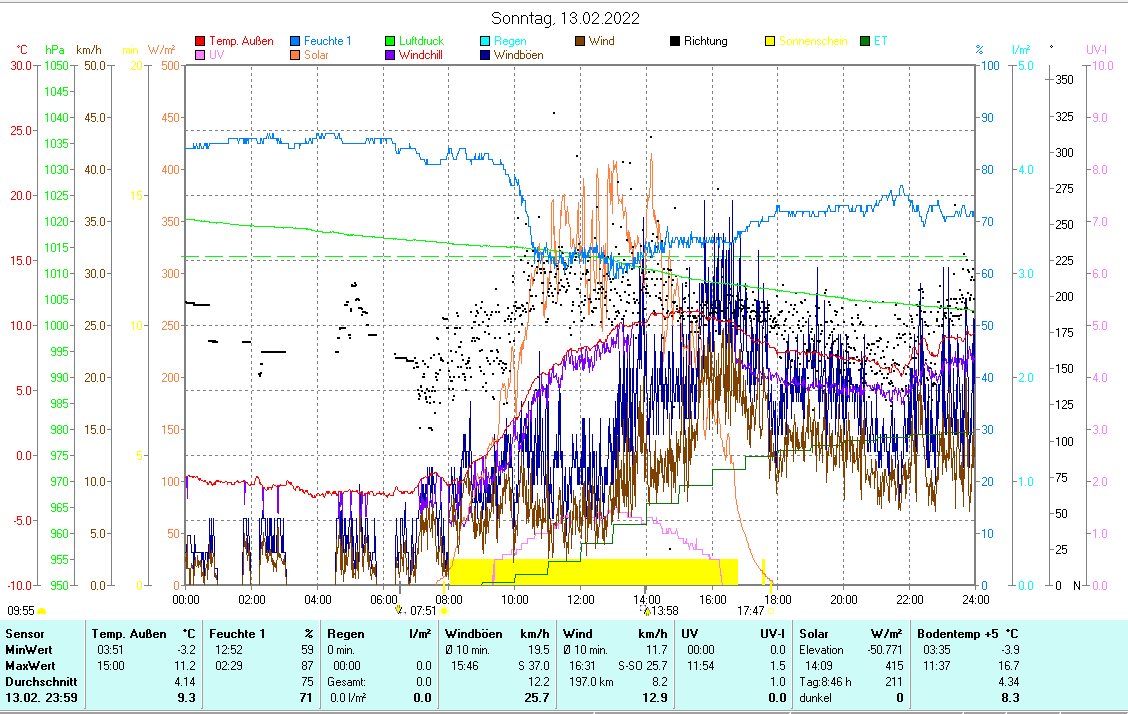1128x714 pixels.
Task: Click the purple Windchill legend swatch
Action: pos(389,56)
